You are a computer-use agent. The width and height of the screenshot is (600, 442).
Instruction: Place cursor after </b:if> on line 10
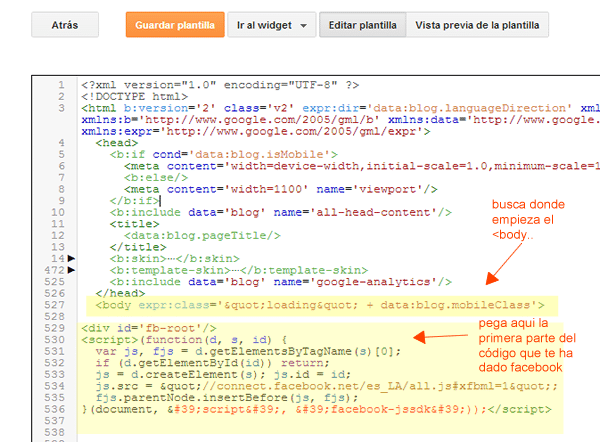pyautogui.click(x=160, y=200)
